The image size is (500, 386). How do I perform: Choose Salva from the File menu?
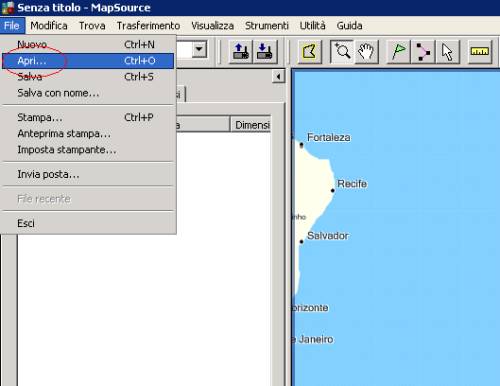(x=88, y=77)
